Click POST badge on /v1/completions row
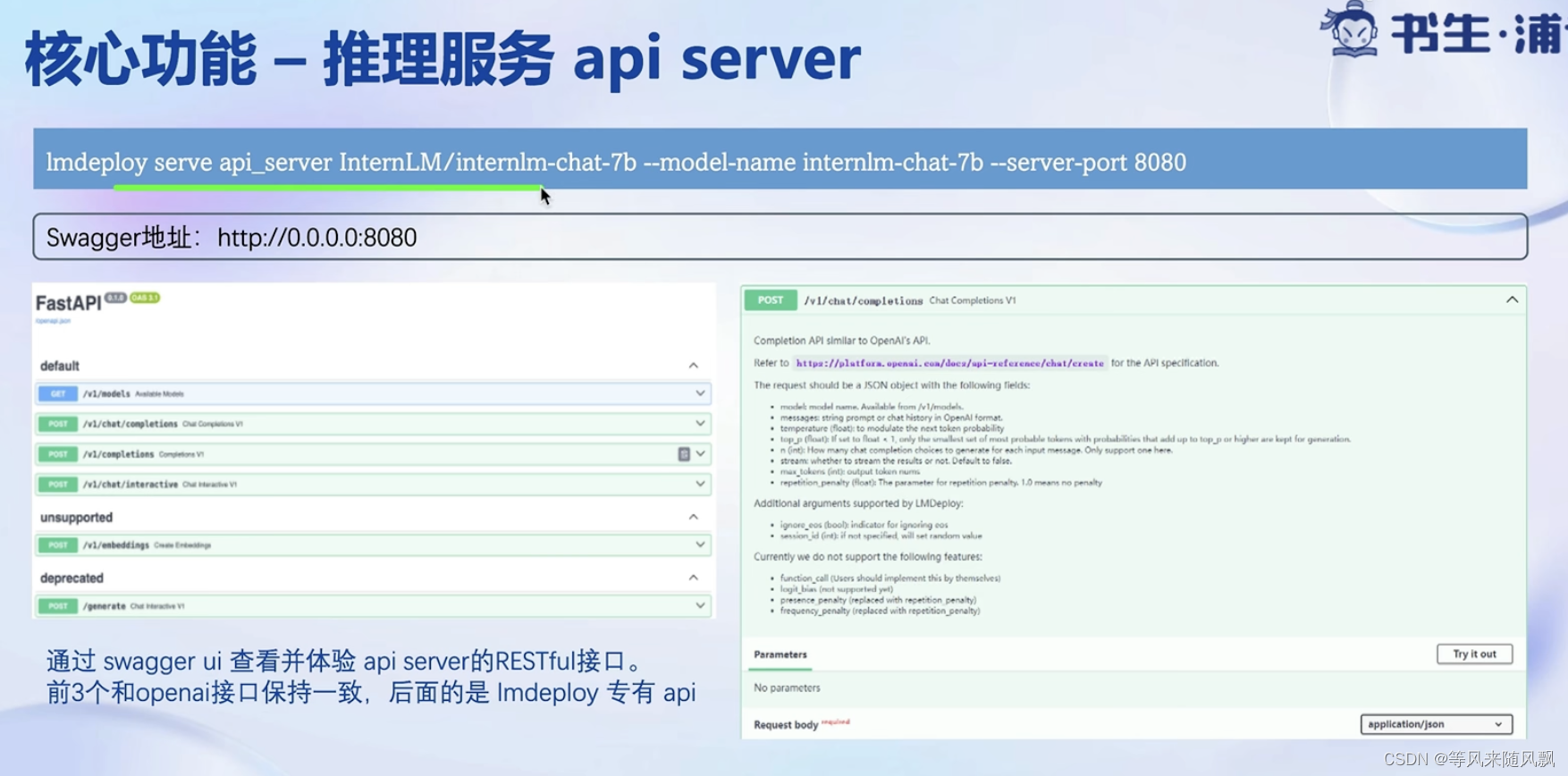The height and width of the screenshot is (776, 1568). click(x=58, y=454)
